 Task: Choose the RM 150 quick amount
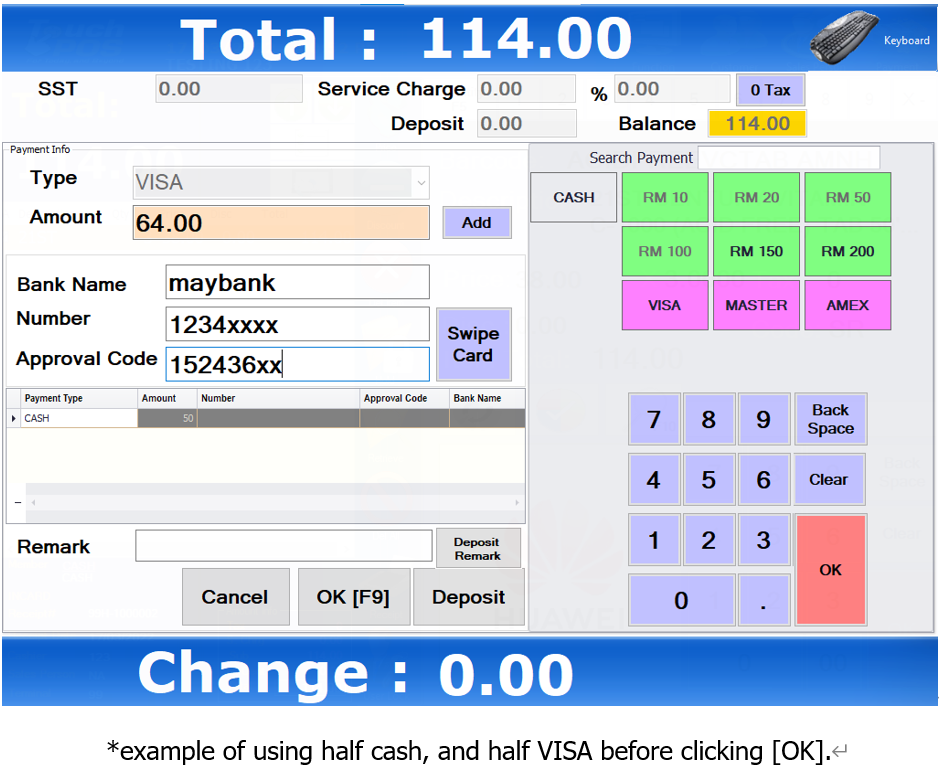(756, 251)
